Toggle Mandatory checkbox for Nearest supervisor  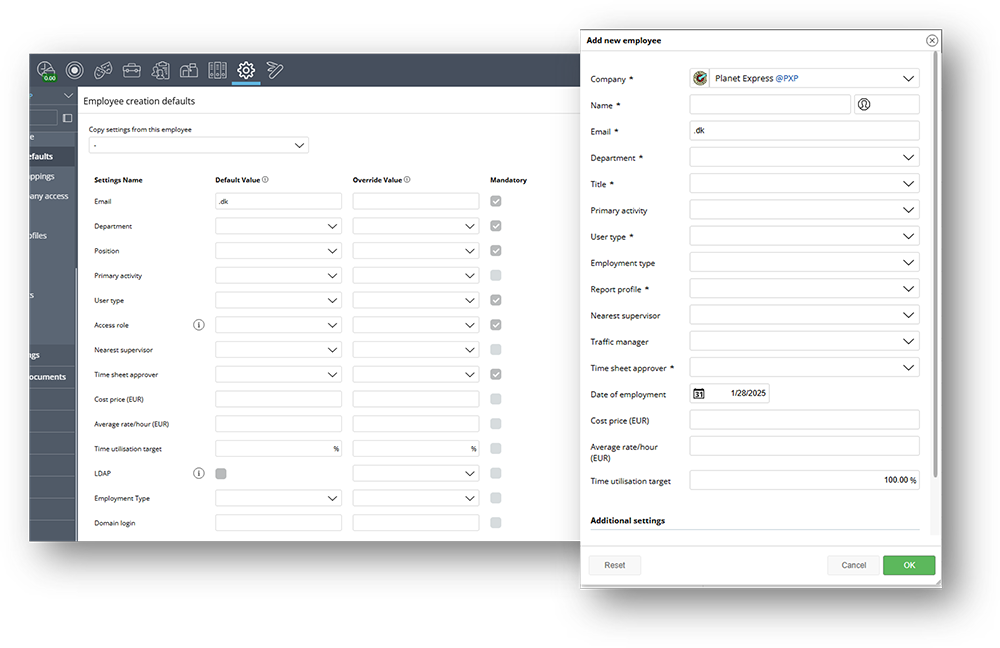click(496, 350)
